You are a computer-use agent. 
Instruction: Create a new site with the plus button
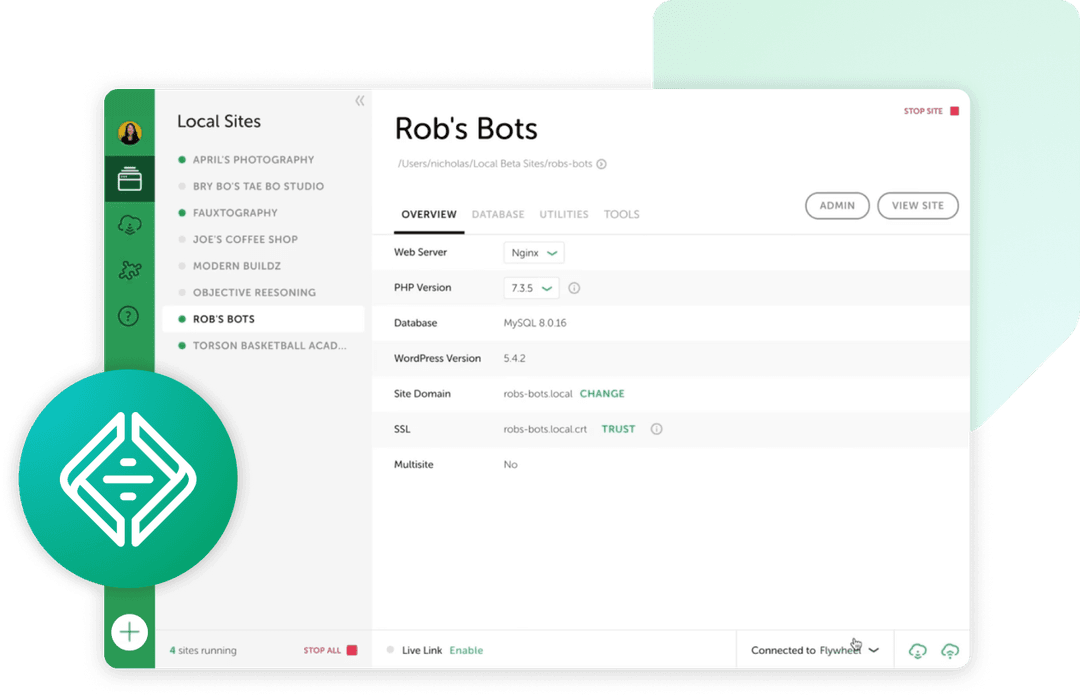pos(129,632)
